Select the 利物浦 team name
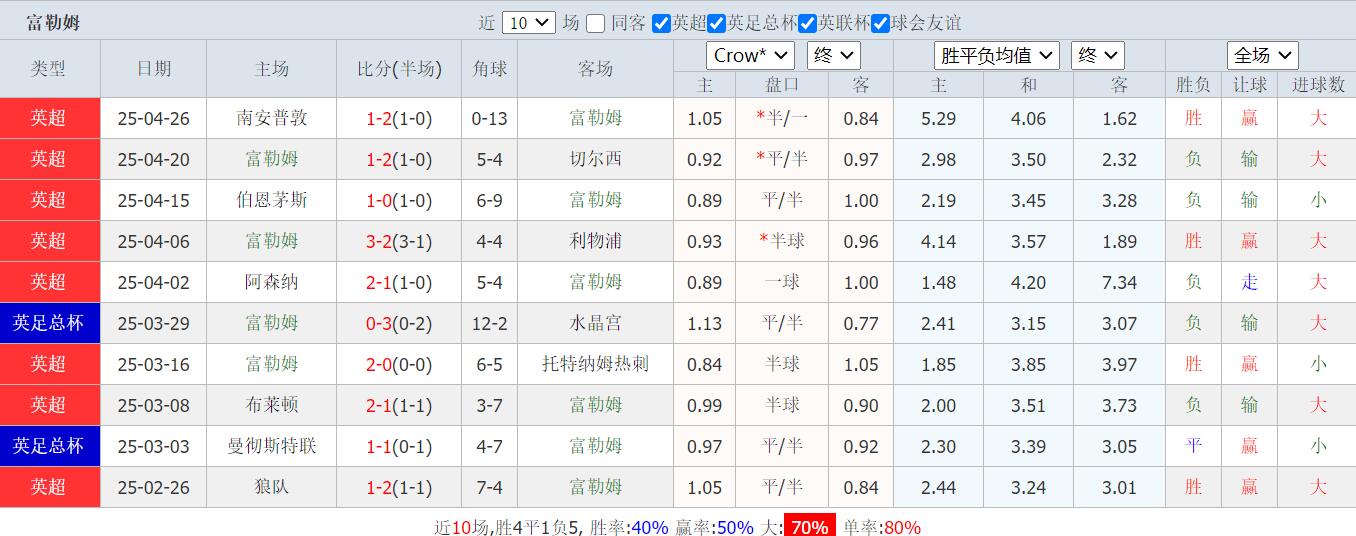Screen dimensions: 1356x536 point(595,241)
